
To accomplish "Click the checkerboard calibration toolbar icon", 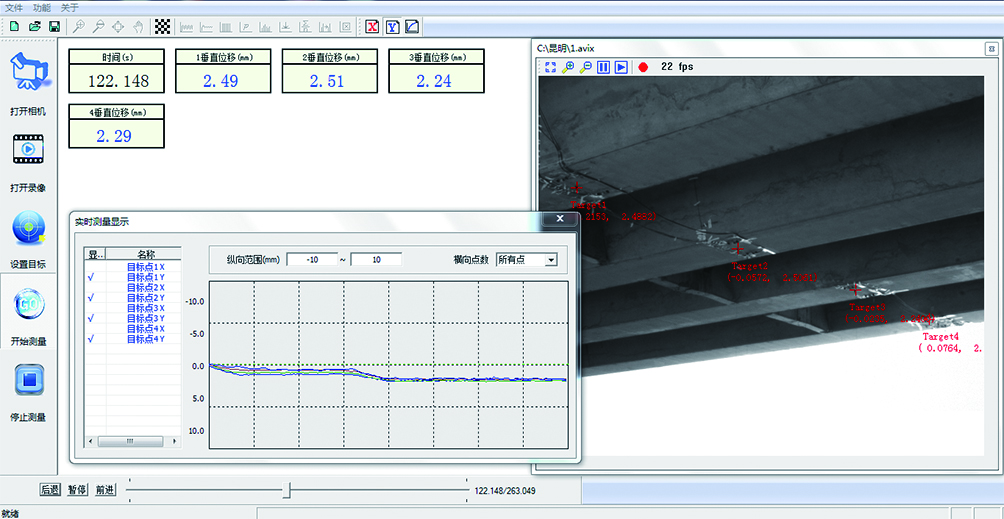I will click(162, 26).
